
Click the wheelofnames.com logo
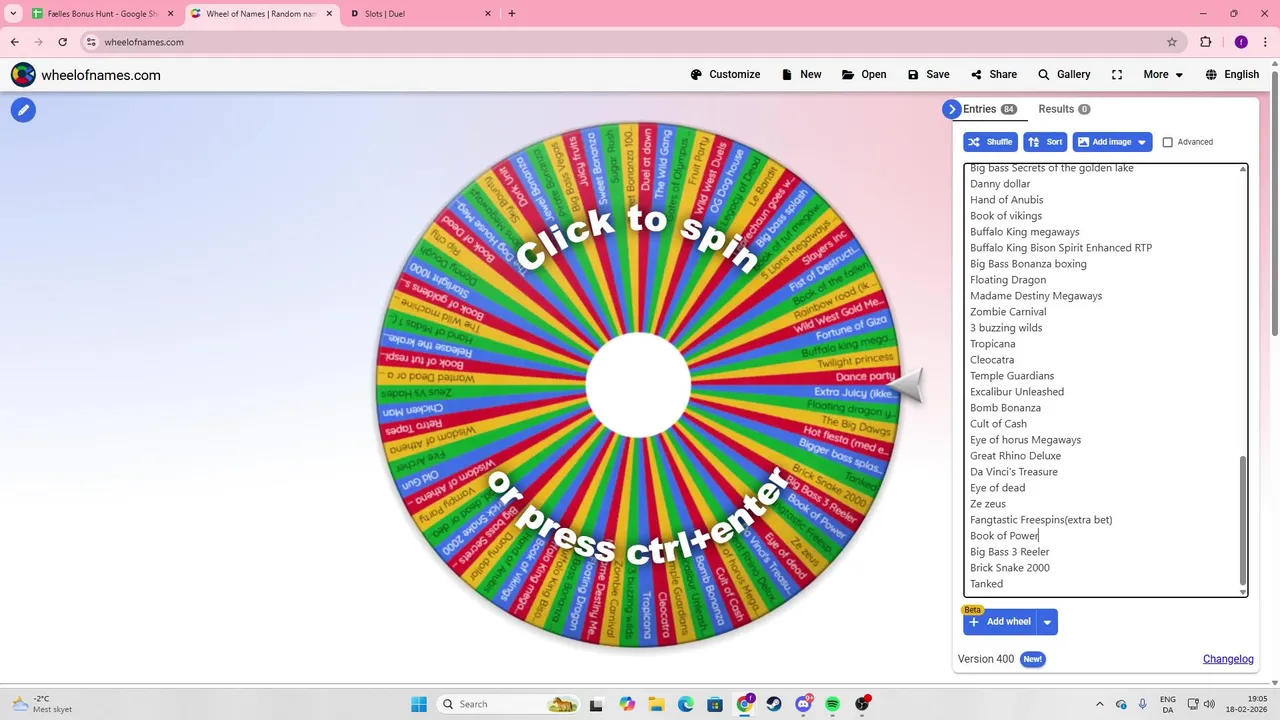click(85, 75)
